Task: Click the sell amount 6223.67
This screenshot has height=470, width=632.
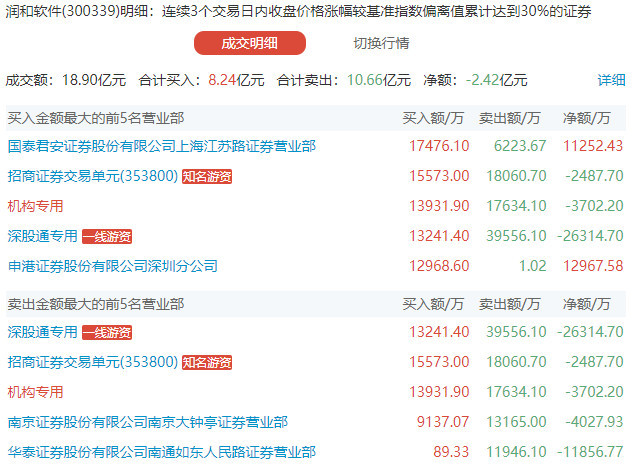Action: pos(520,146)
